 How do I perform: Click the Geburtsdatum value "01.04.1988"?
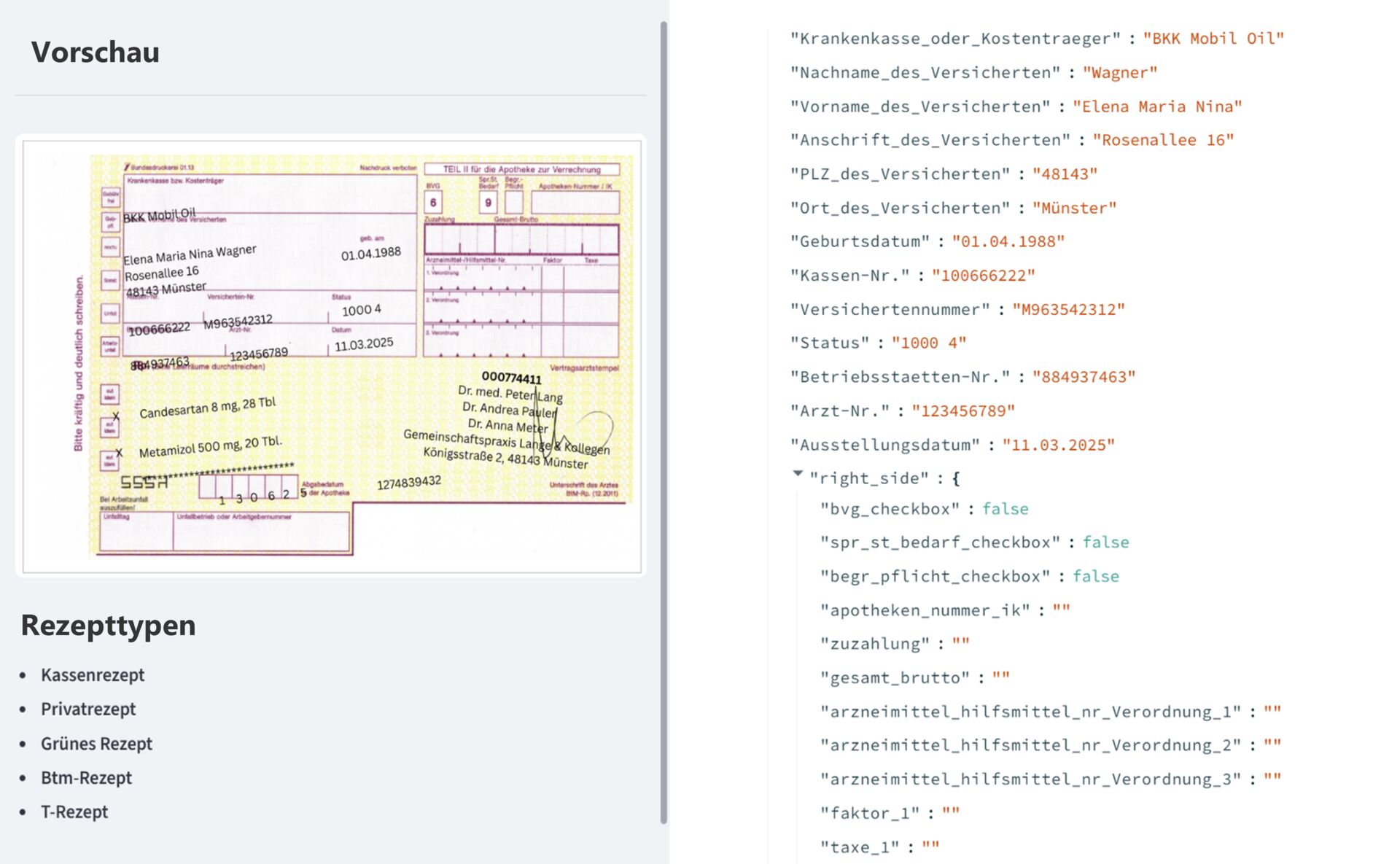[x=1008, y=242]
